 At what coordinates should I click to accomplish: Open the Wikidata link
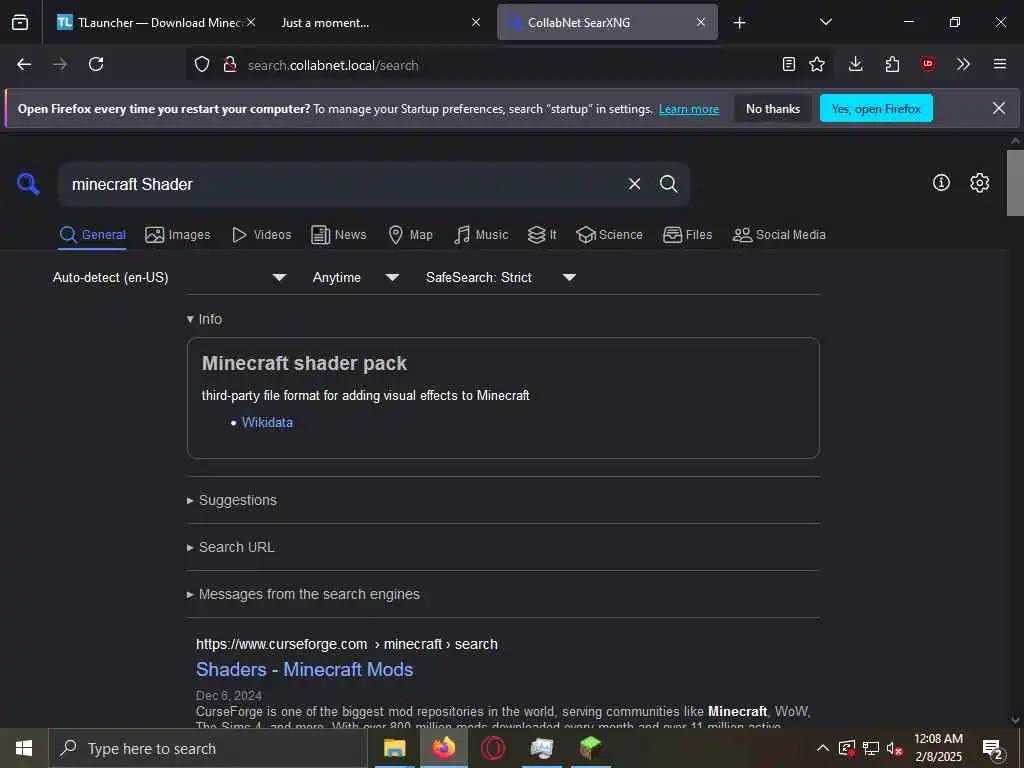pos(267,423)
